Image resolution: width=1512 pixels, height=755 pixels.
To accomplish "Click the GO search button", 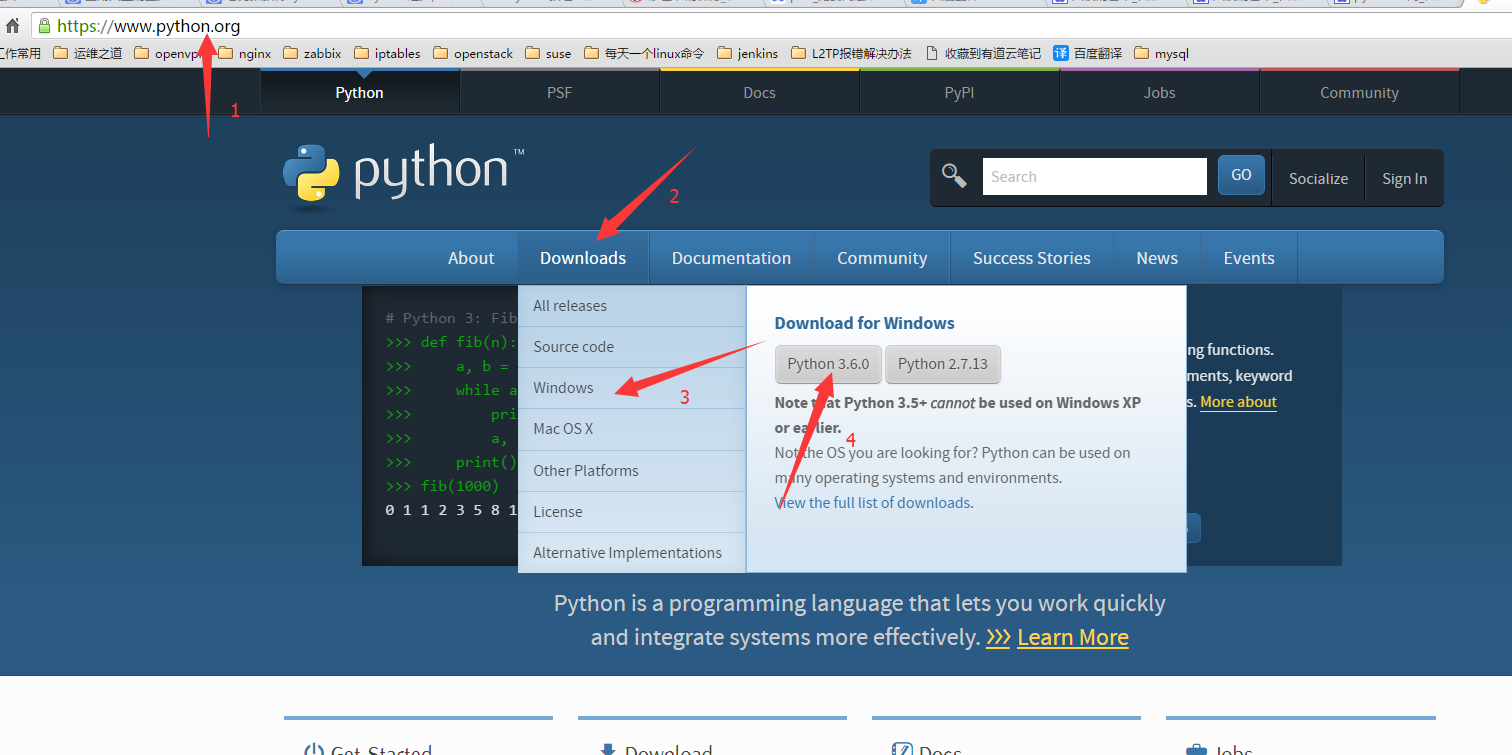I will click(1241, 175).
